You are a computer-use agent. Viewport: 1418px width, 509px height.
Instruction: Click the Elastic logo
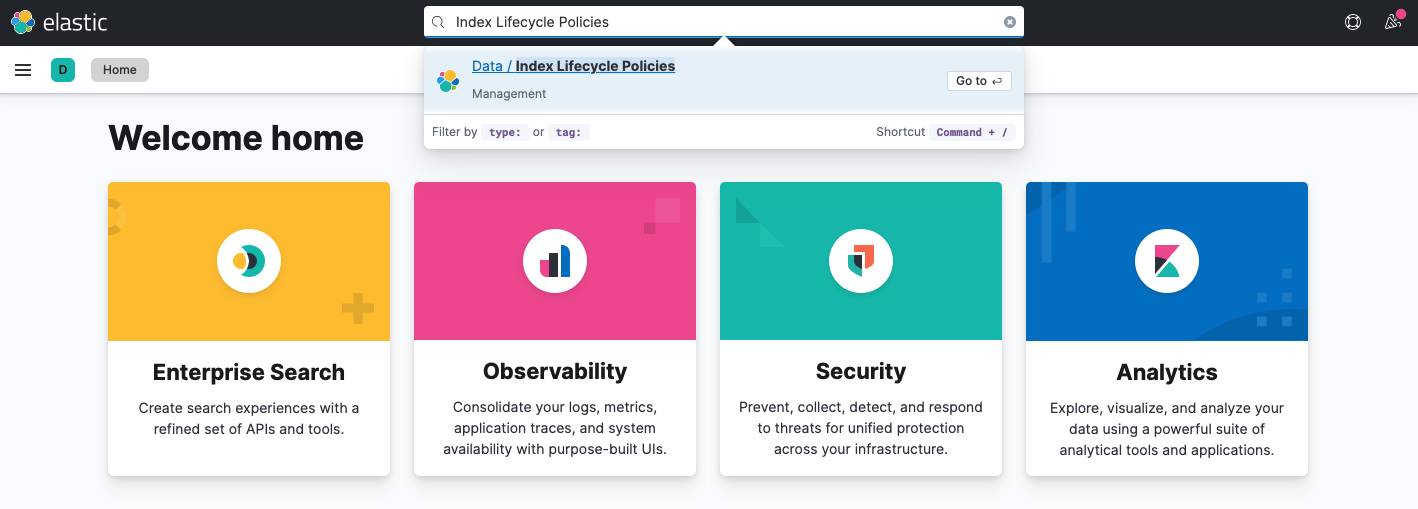pyautogui.click(x=59, y=22)
